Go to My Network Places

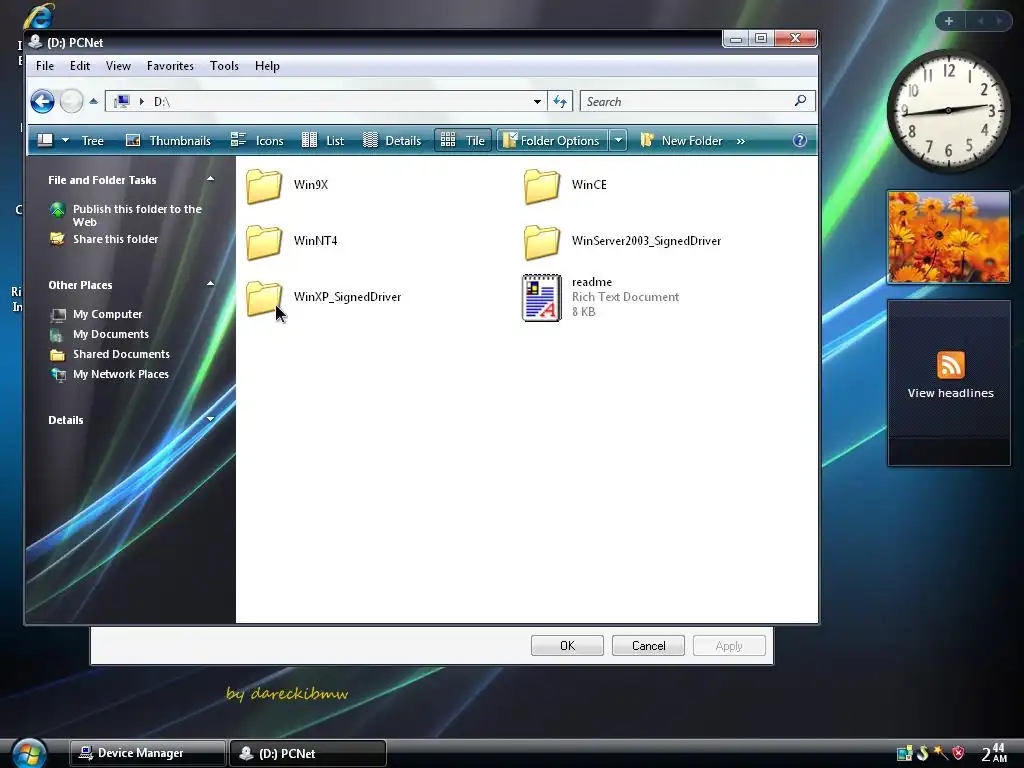pyautogui.click(x=120, y=374)
